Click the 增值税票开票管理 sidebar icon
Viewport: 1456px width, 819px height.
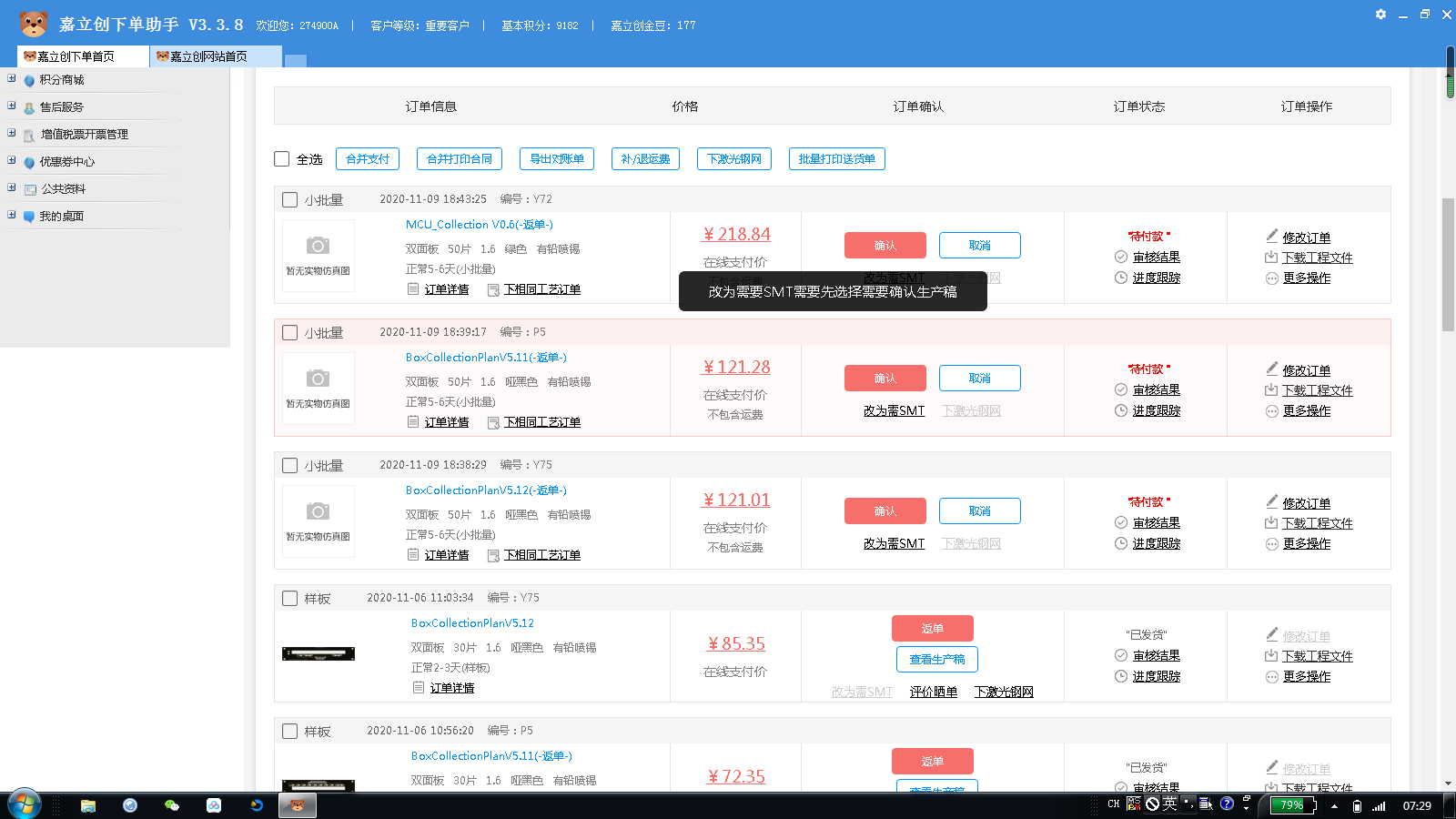[x=29, y=135]
